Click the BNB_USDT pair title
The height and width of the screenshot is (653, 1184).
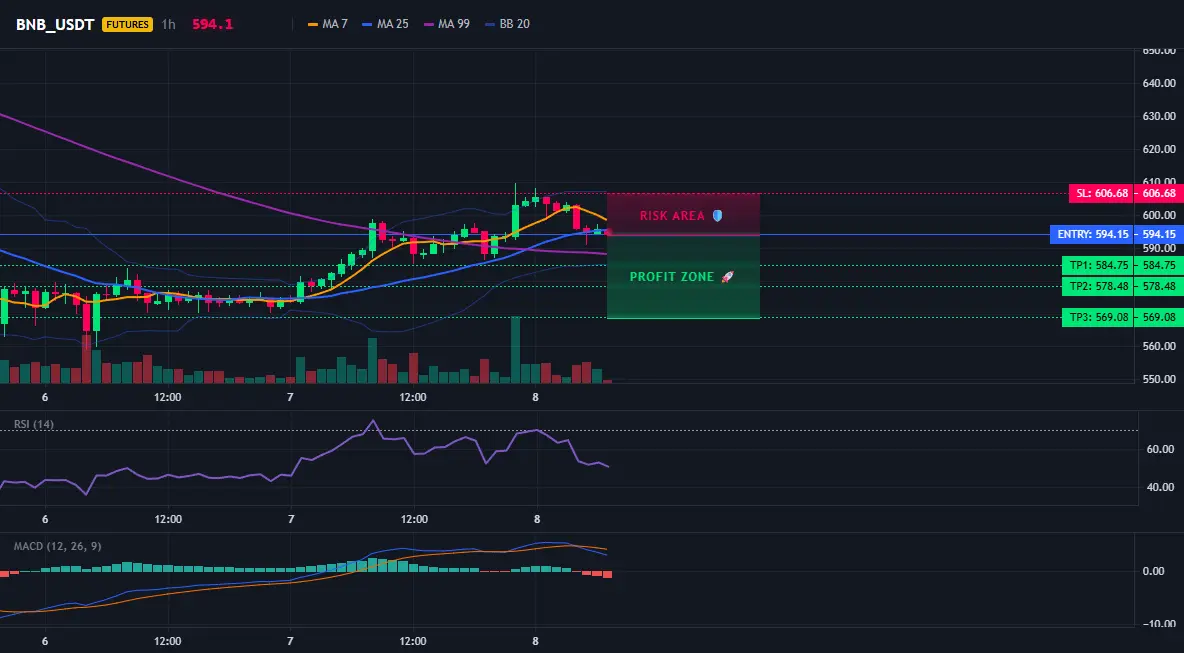(x=54, y=24)
